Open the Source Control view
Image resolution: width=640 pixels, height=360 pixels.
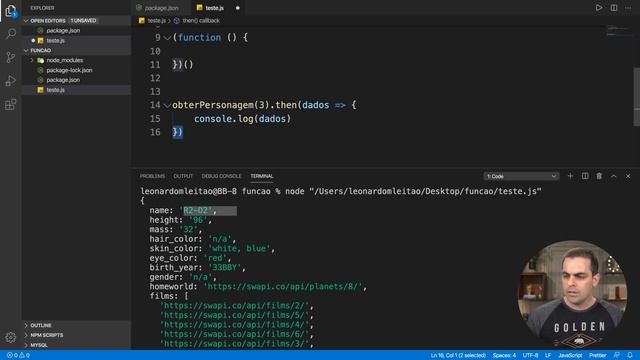coord(11,57)
